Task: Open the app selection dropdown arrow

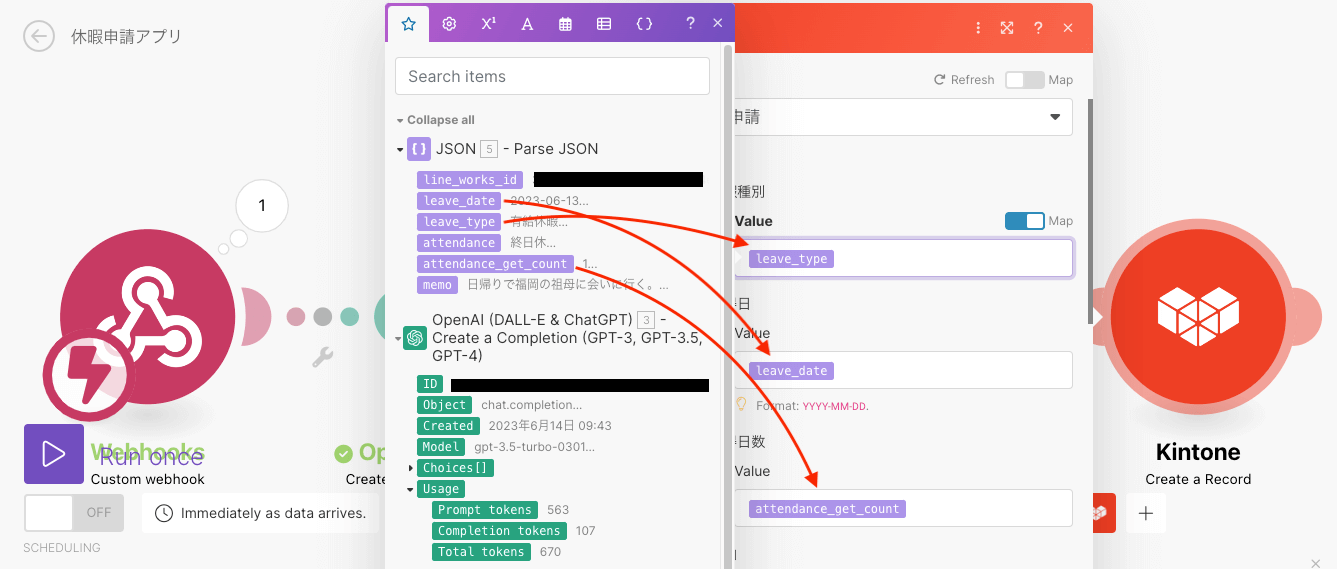Action: [x=1055, y=117]
